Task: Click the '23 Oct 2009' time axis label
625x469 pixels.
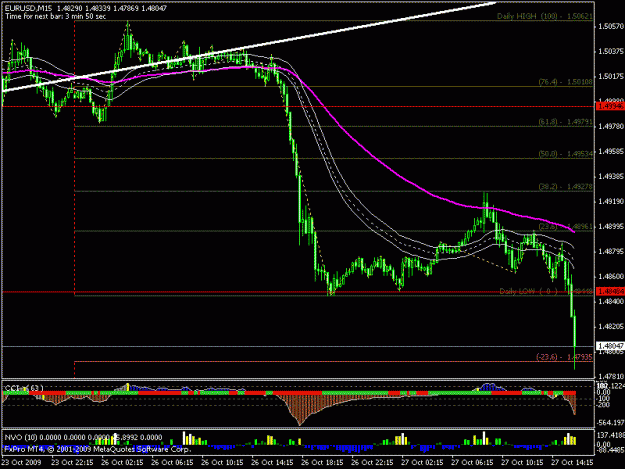Action: (x=21, y=462)
